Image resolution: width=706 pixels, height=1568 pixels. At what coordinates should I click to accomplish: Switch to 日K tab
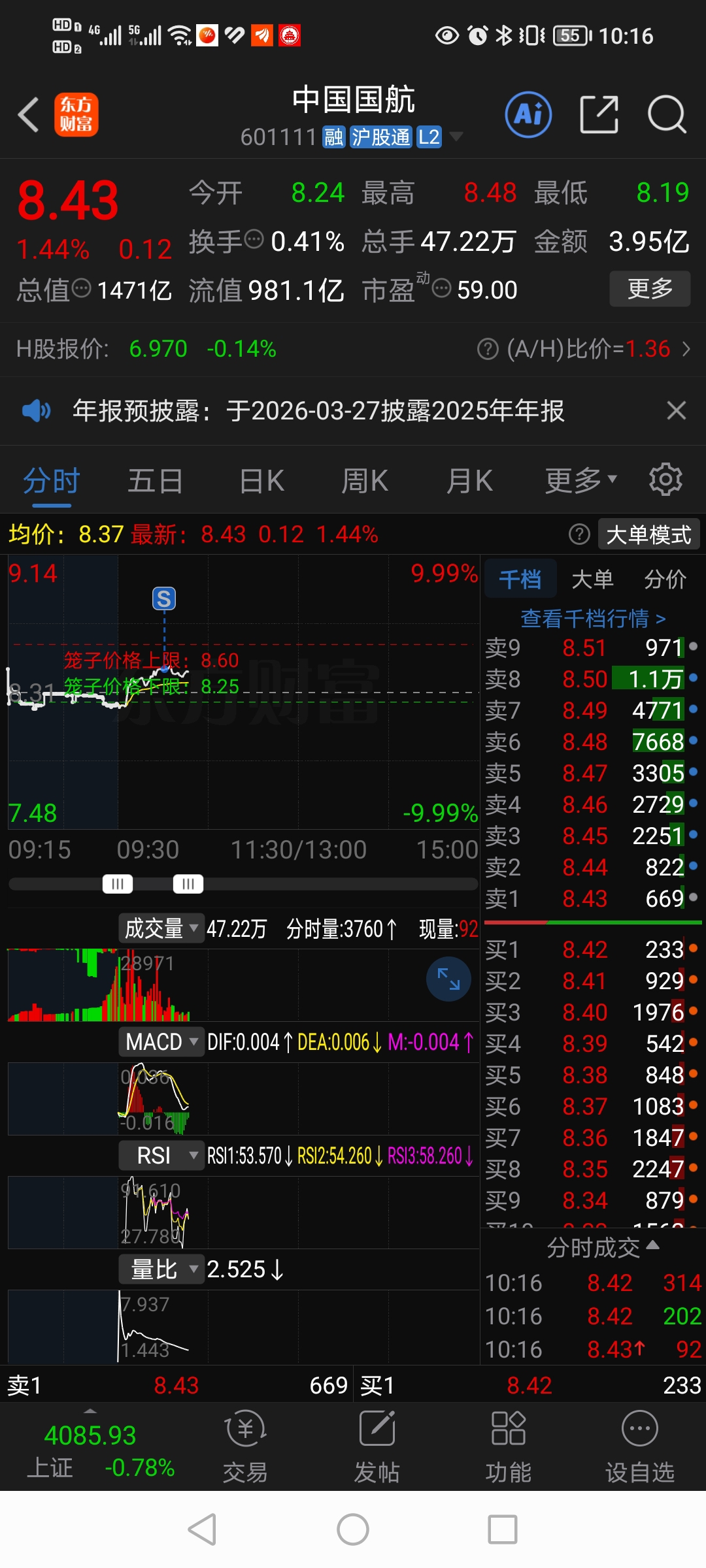click(x=261, y=482)
